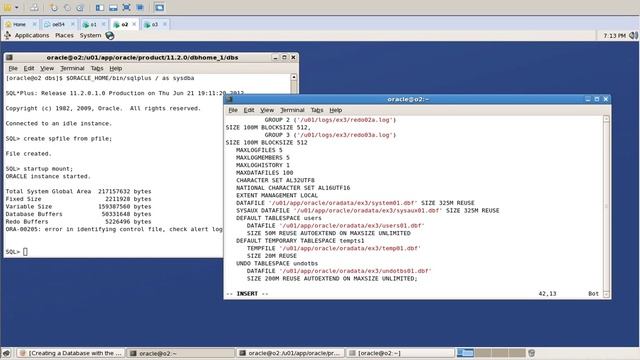640x360 pixels.
Task: Click the Send Ctrl+Alt+Del toolbar icon
Action: [35, 7]
